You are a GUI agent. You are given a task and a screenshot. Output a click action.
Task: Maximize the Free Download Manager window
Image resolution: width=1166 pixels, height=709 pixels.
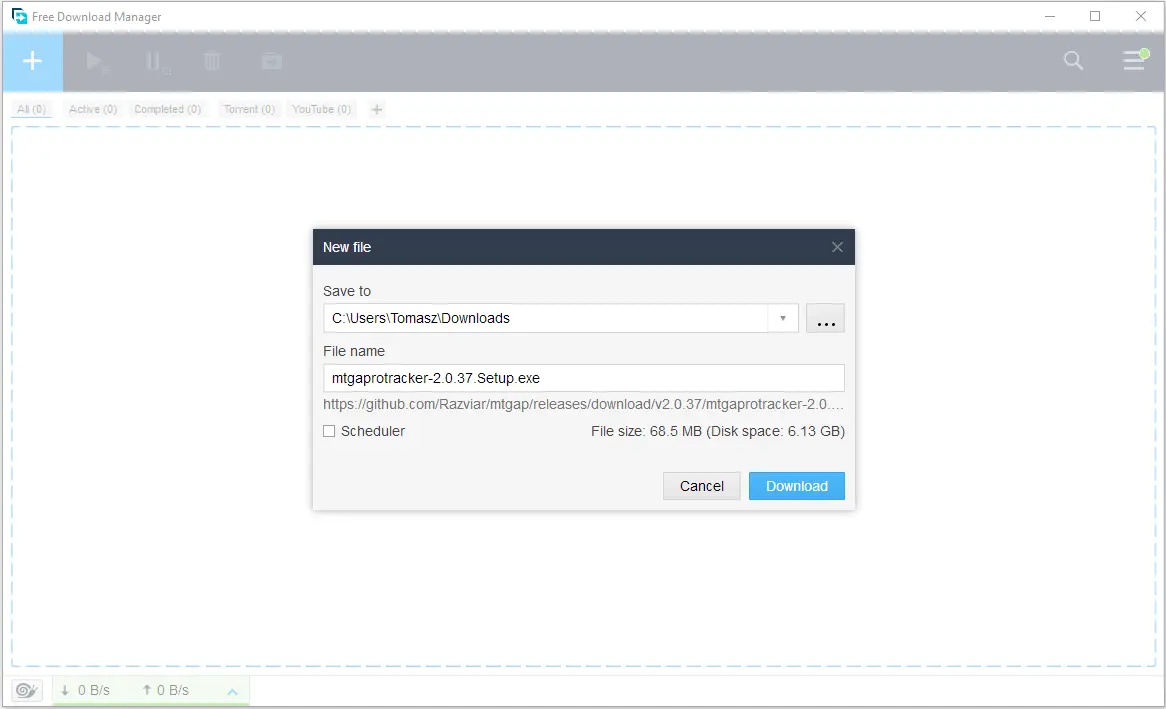[1095, 16]
